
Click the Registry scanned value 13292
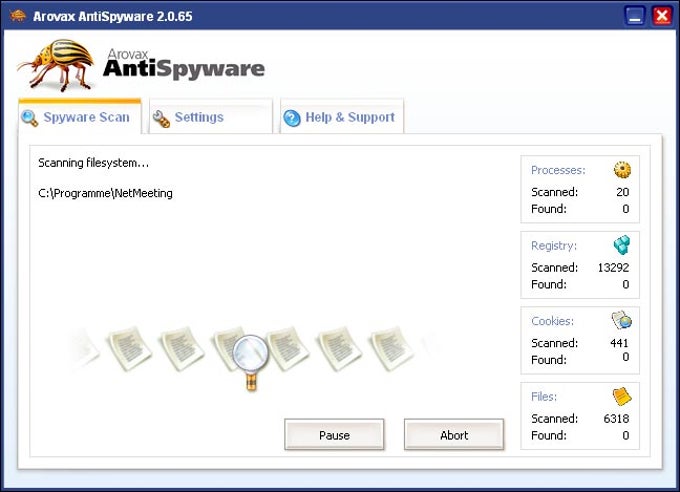pyautogui.click(x=613, y=267)
